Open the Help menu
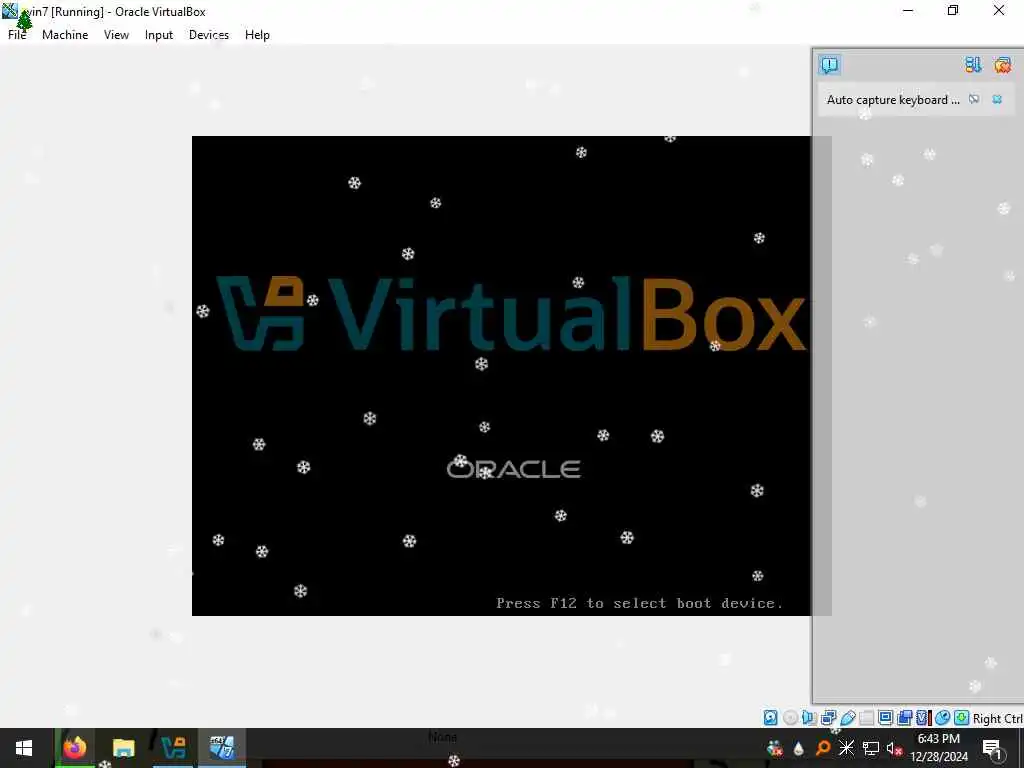This screenshot has height=768, width=1024. click(x=257, y=35)
